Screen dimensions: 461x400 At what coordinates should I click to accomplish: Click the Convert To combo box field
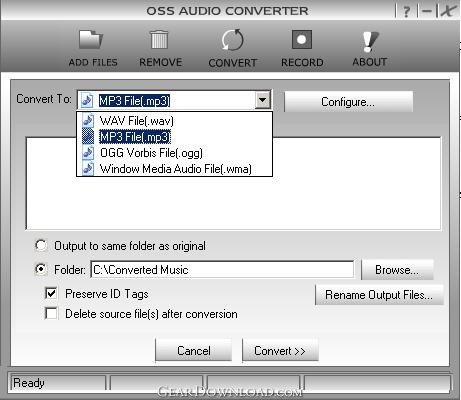point(175,100)
